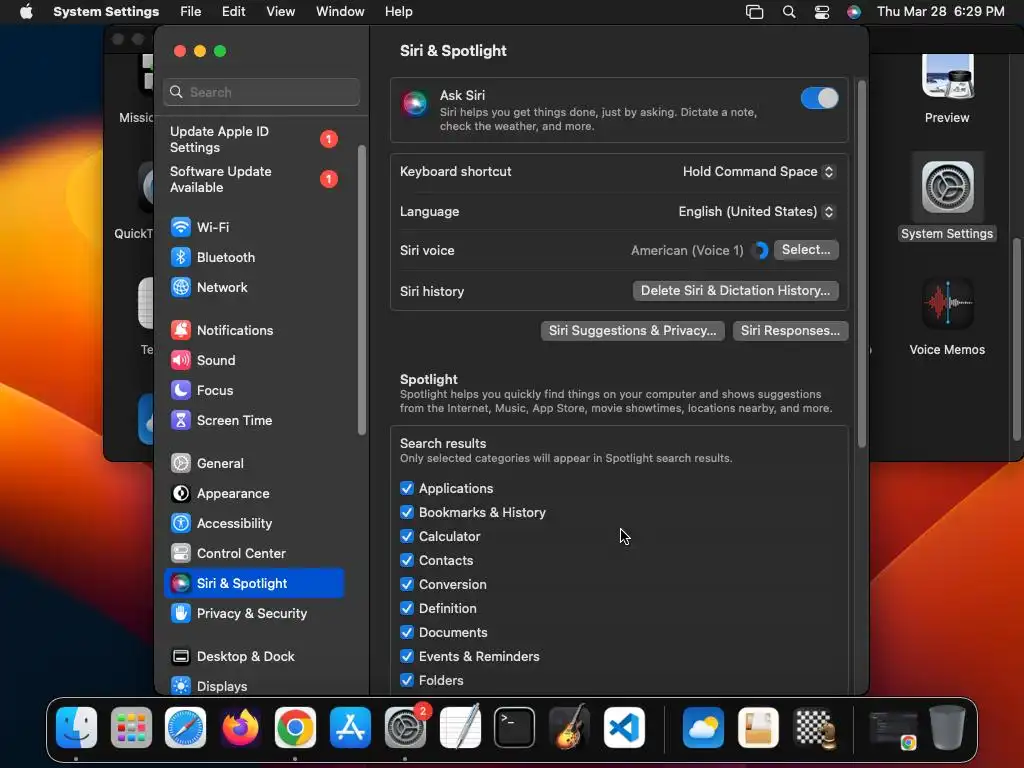
Task: Open the Window menu
Action: 340,12
